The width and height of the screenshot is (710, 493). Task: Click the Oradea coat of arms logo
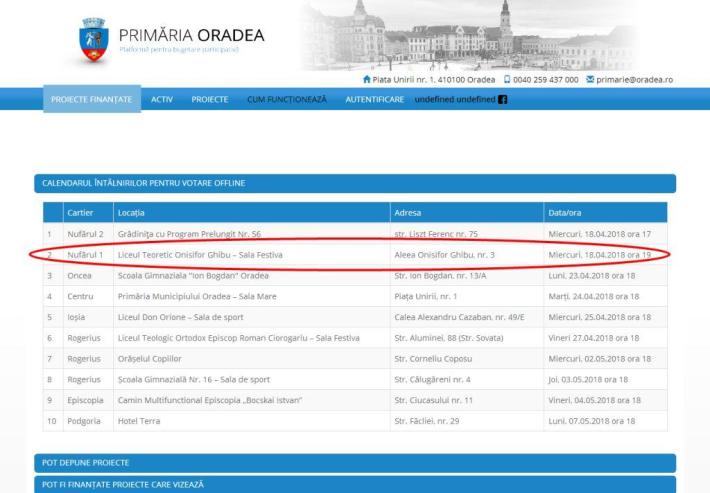click(94, 39)
